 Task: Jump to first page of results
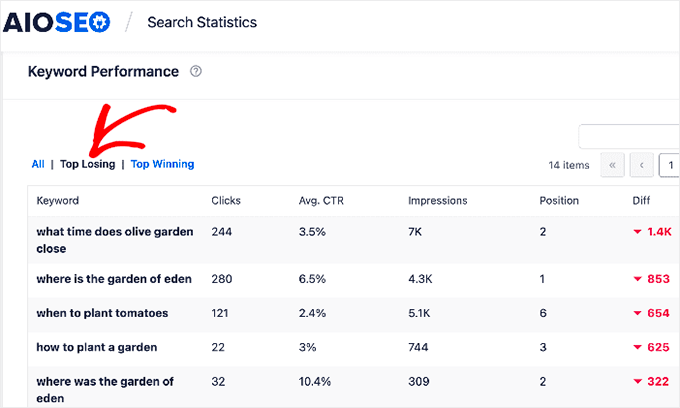[x=610, y=165]
